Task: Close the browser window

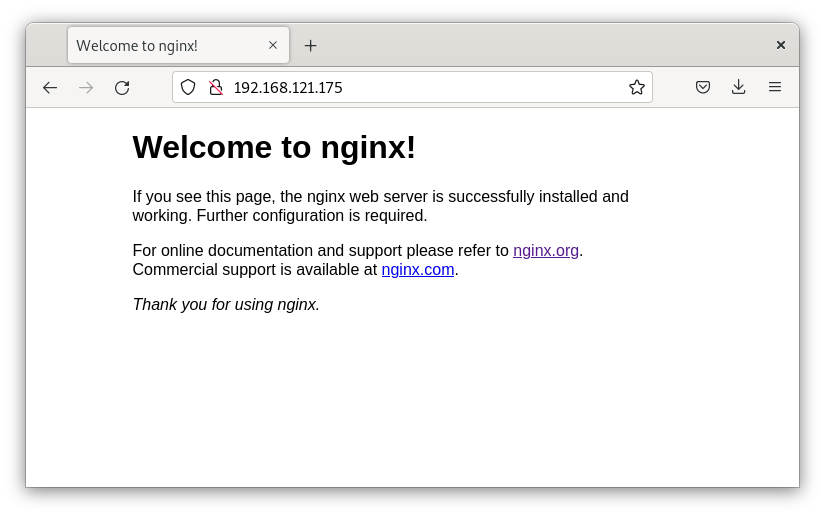Action: (x=781, y=45)
